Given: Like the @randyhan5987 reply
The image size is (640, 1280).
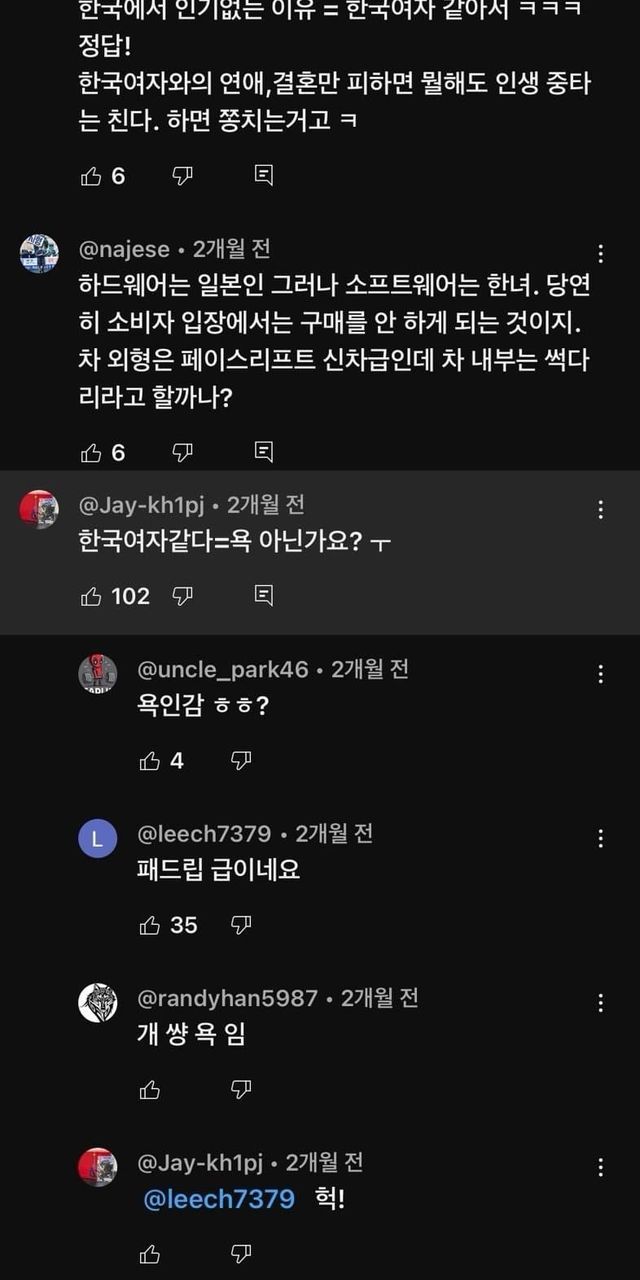Looking at the screenshot, I should click(x=150, y=1090).
